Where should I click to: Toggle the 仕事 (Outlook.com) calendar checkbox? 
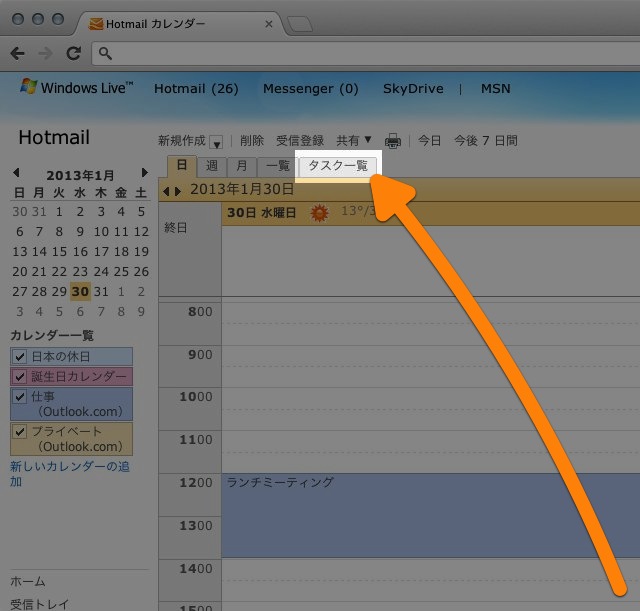(20, 396)
